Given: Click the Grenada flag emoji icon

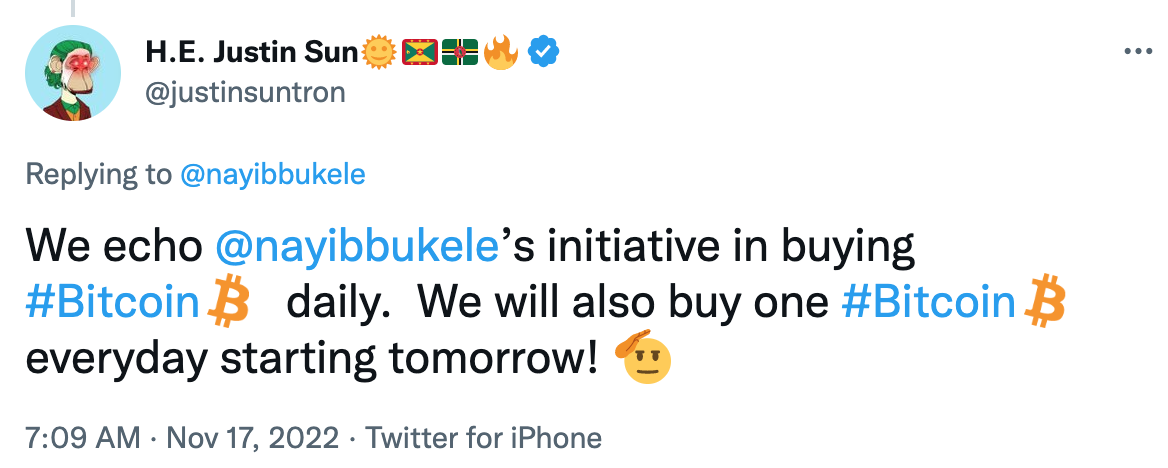Looking at the screenshot, I should click(419, 52).
